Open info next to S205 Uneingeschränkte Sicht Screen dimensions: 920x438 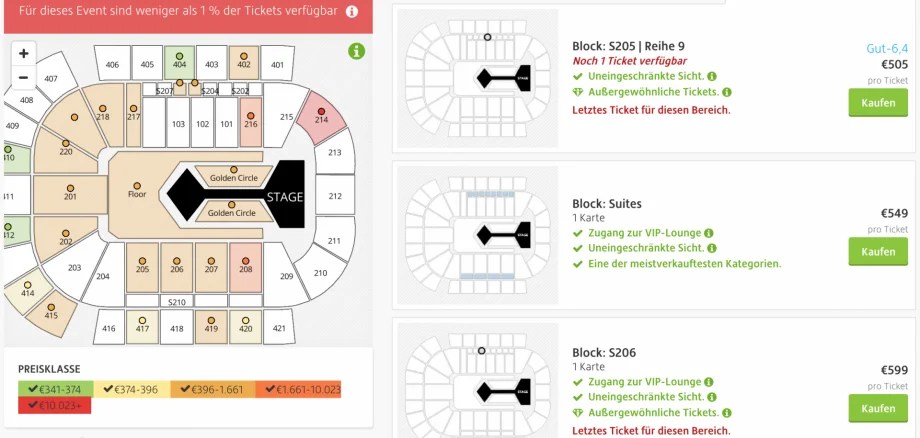(712, 76)
